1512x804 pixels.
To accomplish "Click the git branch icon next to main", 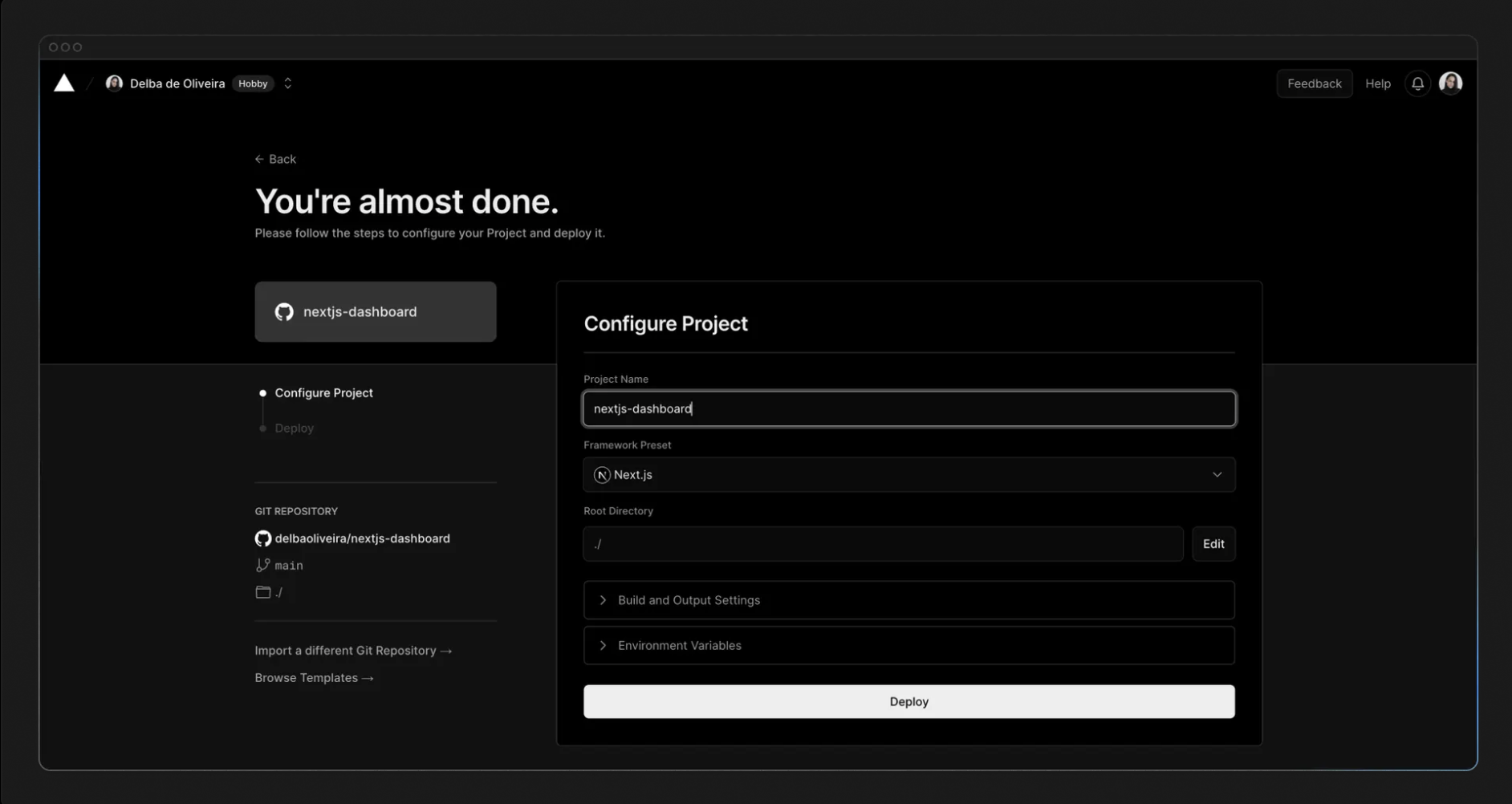I will coord(262,565).
